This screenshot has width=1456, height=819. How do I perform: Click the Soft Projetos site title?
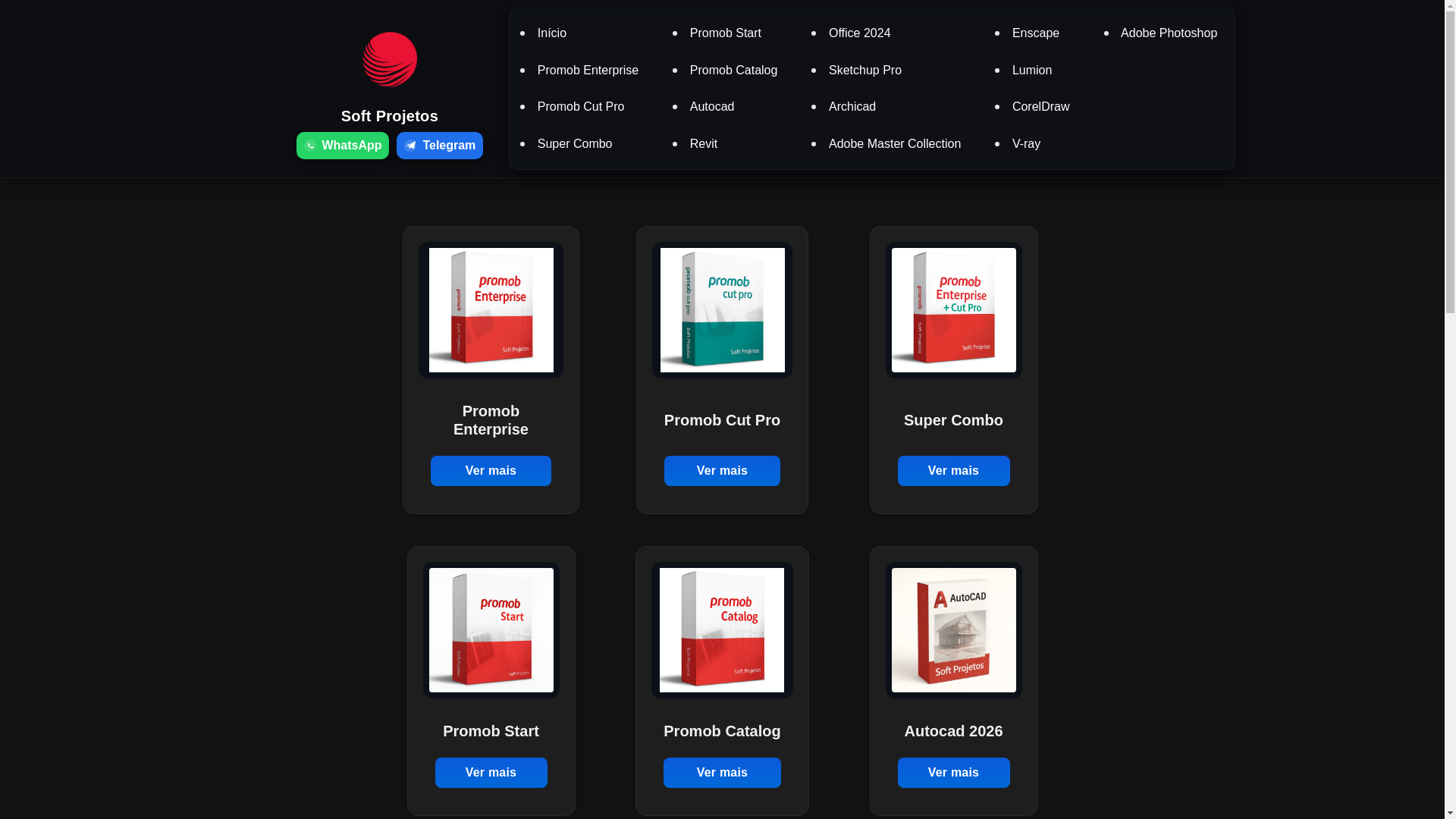[x=389, y=116]
